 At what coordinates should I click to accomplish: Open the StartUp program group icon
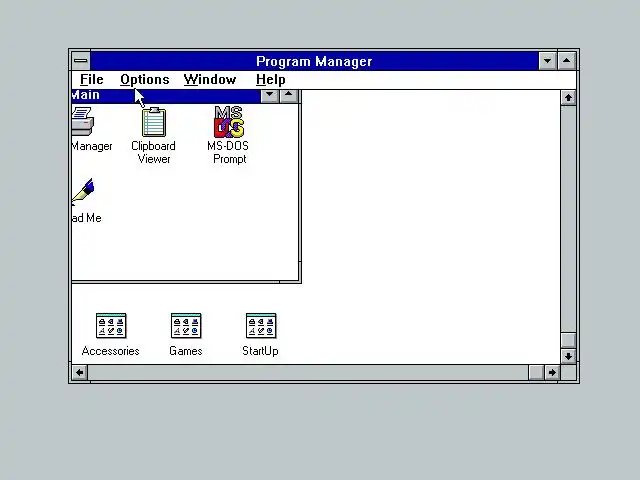coord(261,326)
